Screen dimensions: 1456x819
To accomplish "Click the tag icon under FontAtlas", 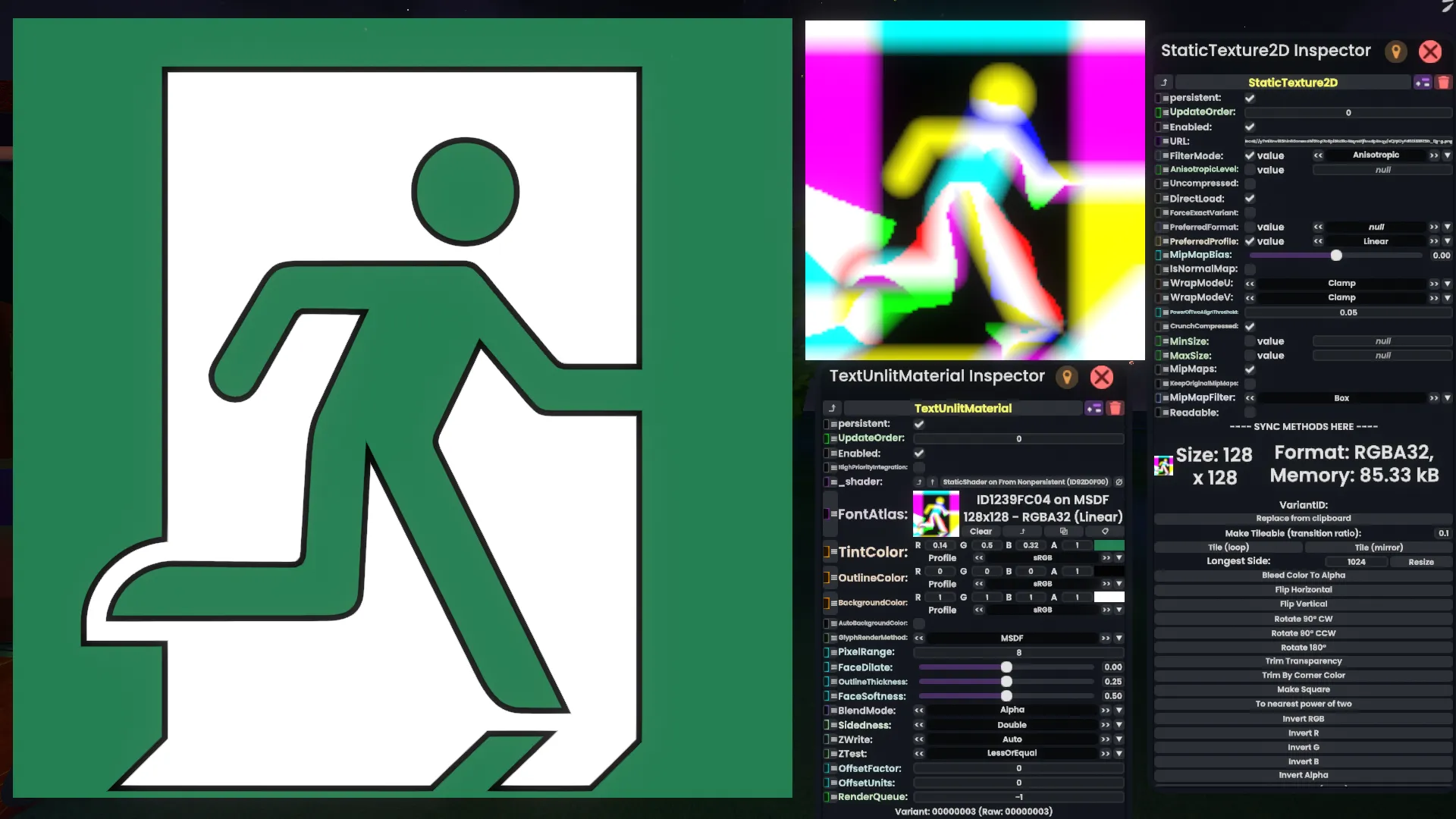I will [x=1105, y=532].
